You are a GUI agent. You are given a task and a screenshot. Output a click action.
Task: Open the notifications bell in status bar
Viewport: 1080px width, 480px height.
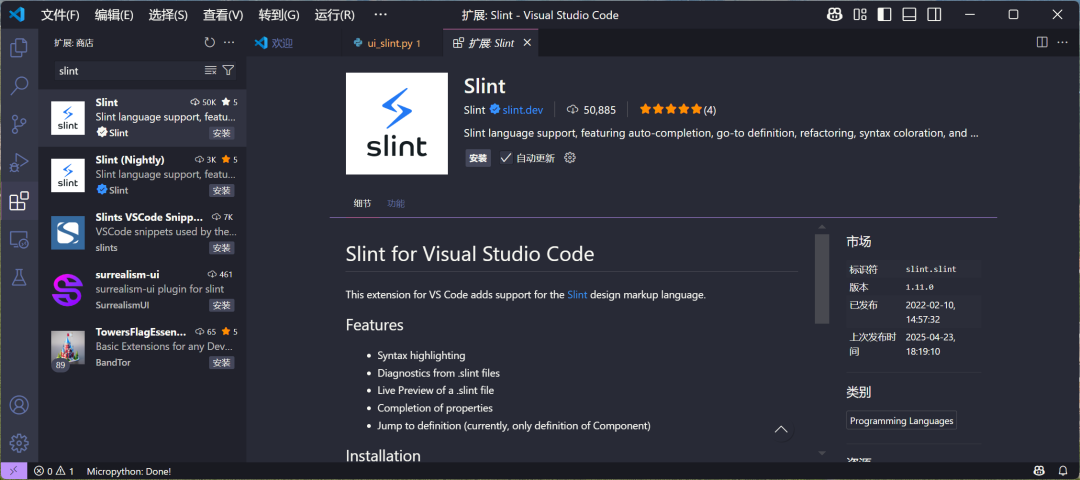(1063, 471)
